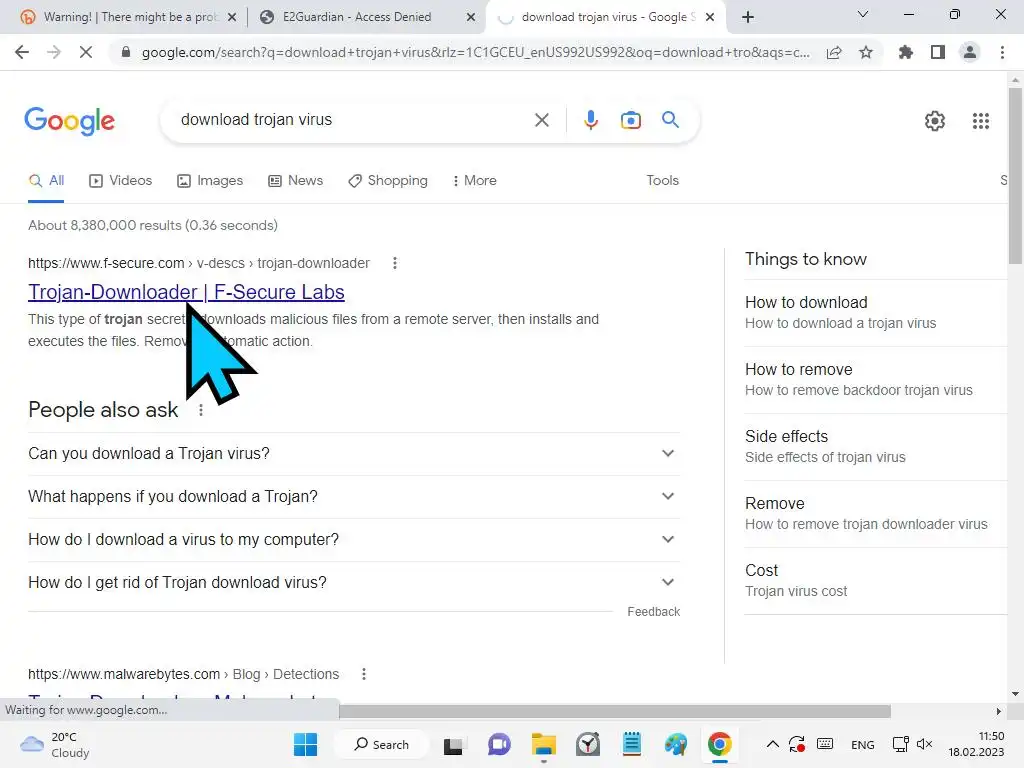Click the Google logo

click(69, 121)
